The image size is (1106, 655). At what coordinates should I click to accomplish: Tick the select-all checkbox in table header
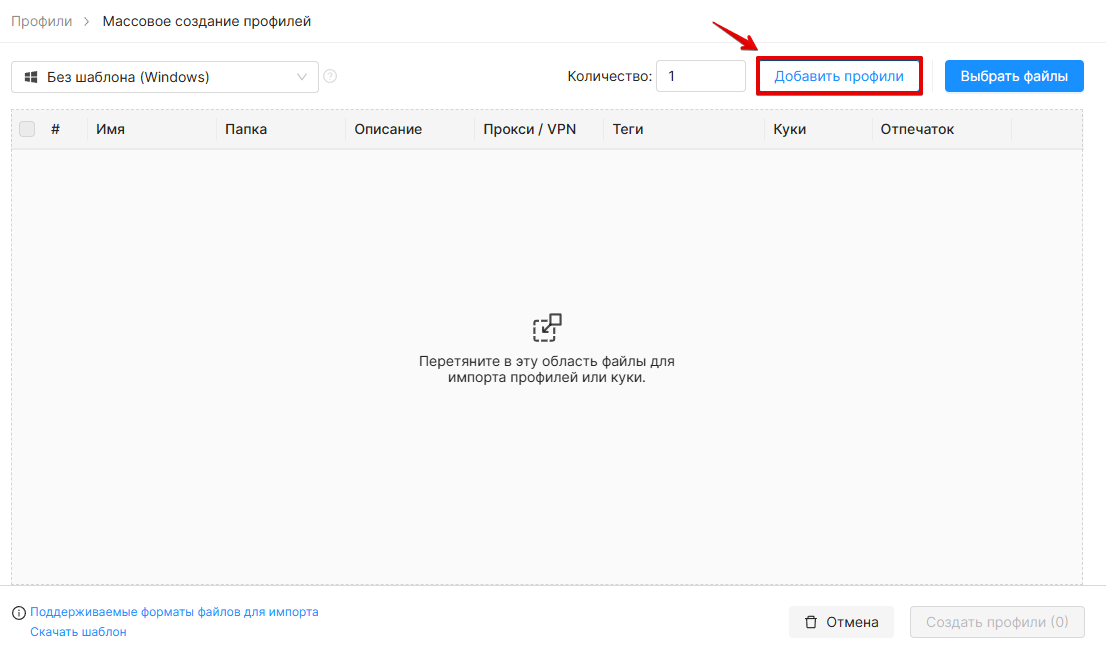coord(27,129)
